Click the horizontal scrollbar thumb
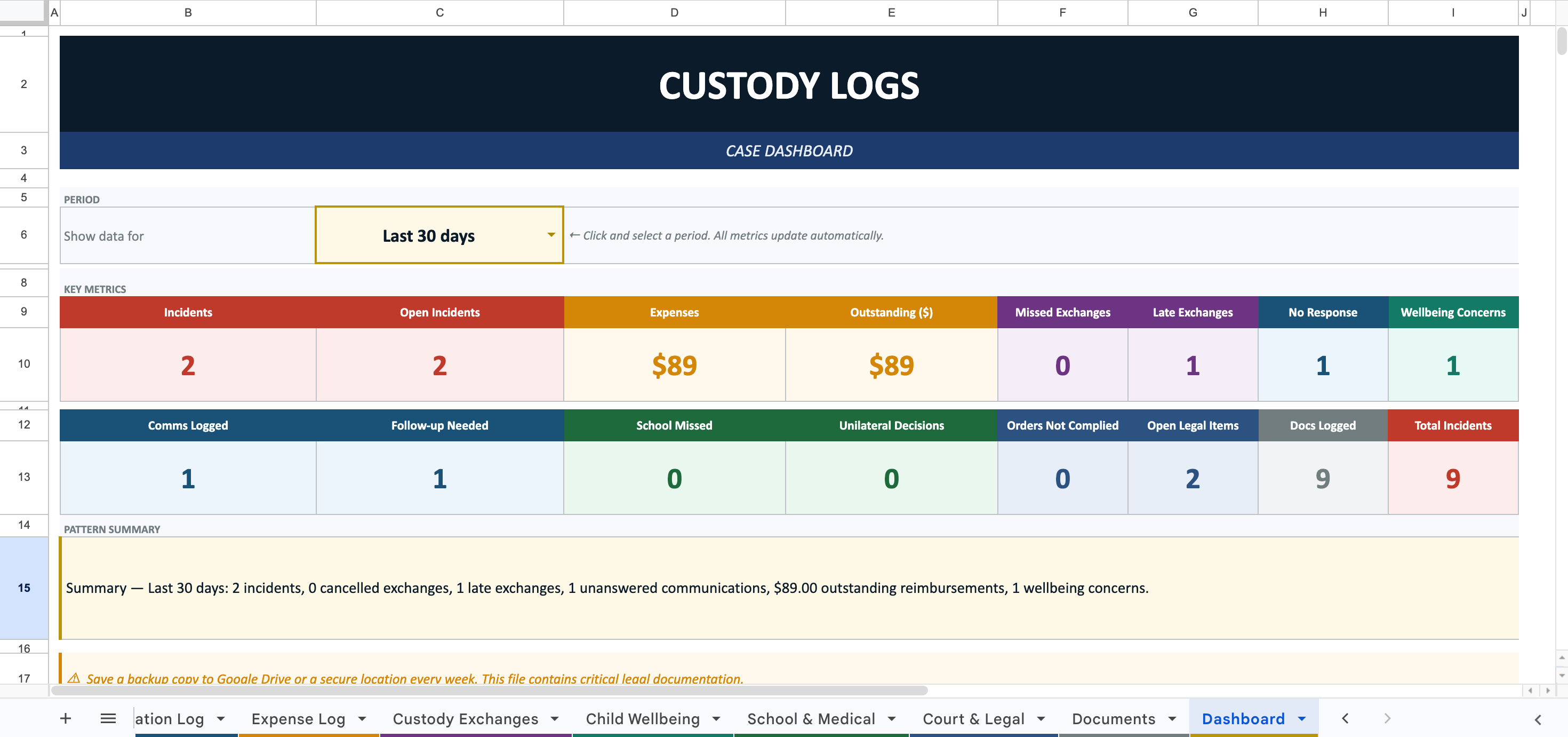Viewport: 1568px width, 737px height. pyautogui.click(x=489, y=690)
